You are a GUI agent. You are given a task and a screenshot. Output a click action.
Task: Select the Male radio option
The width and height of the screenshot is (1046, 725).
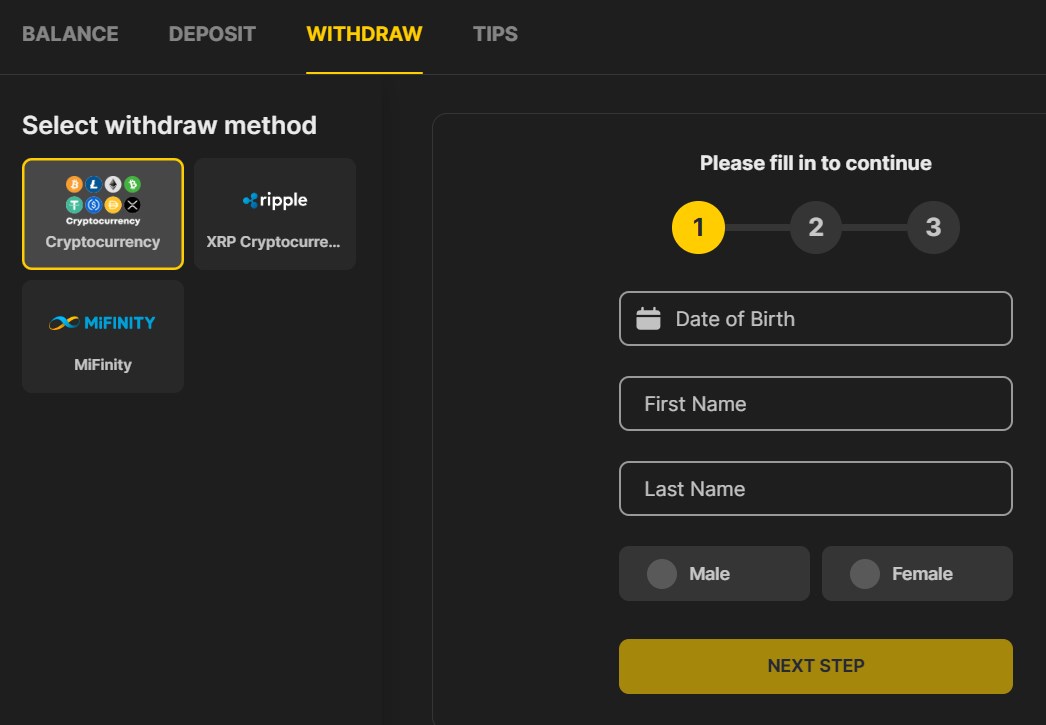pyautogui.click(x=662, y=574)
